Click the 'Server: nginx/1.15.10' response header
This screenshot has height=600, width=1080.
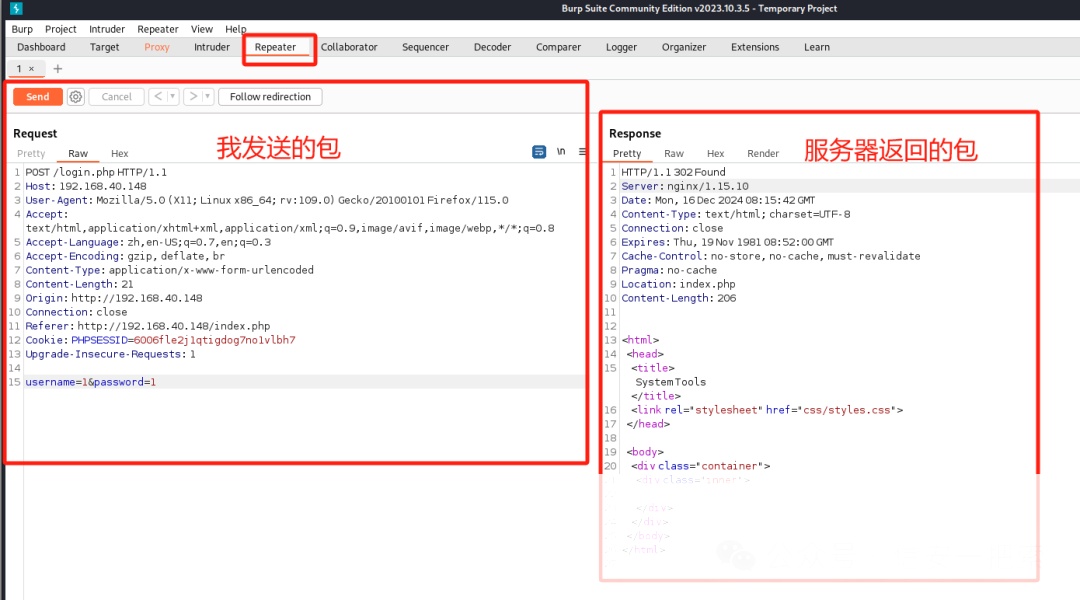685,186
